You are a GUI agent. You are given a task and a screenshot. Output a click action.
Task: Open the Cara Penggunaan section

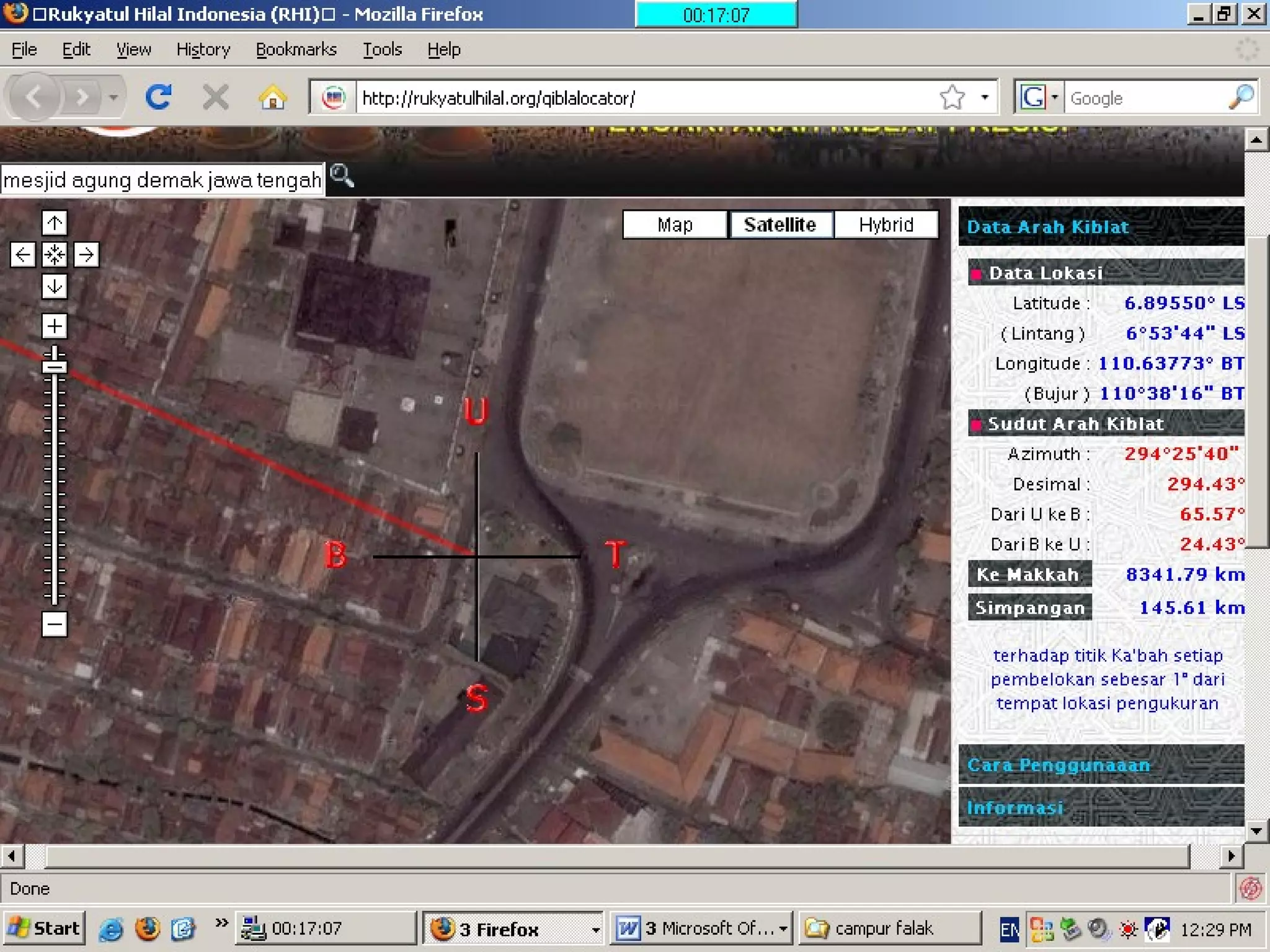tap(1059, 765)
